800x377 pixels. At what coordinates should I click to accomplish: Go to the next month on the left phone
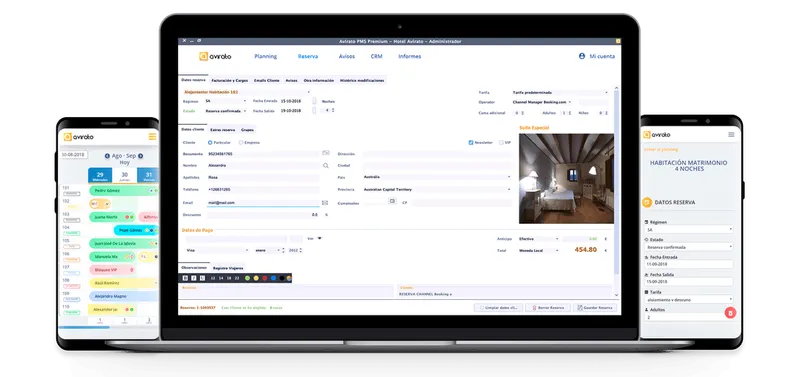tap(140, 156)
